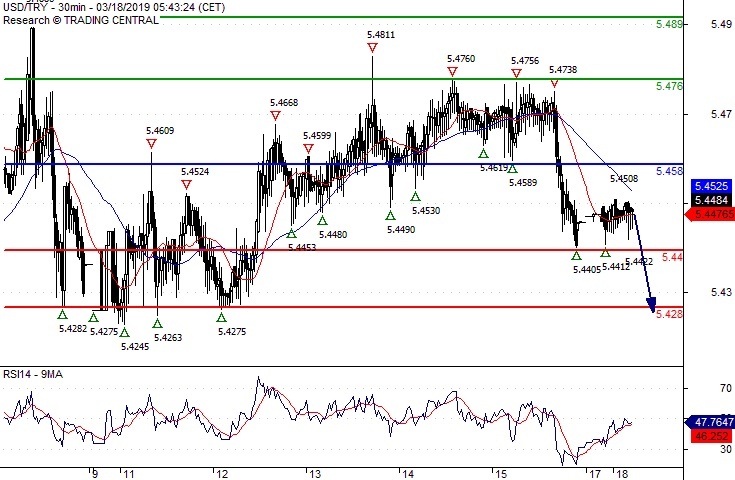Click the 5.49 price axis tick
The image size is (735, 480).
pos(721,24)
